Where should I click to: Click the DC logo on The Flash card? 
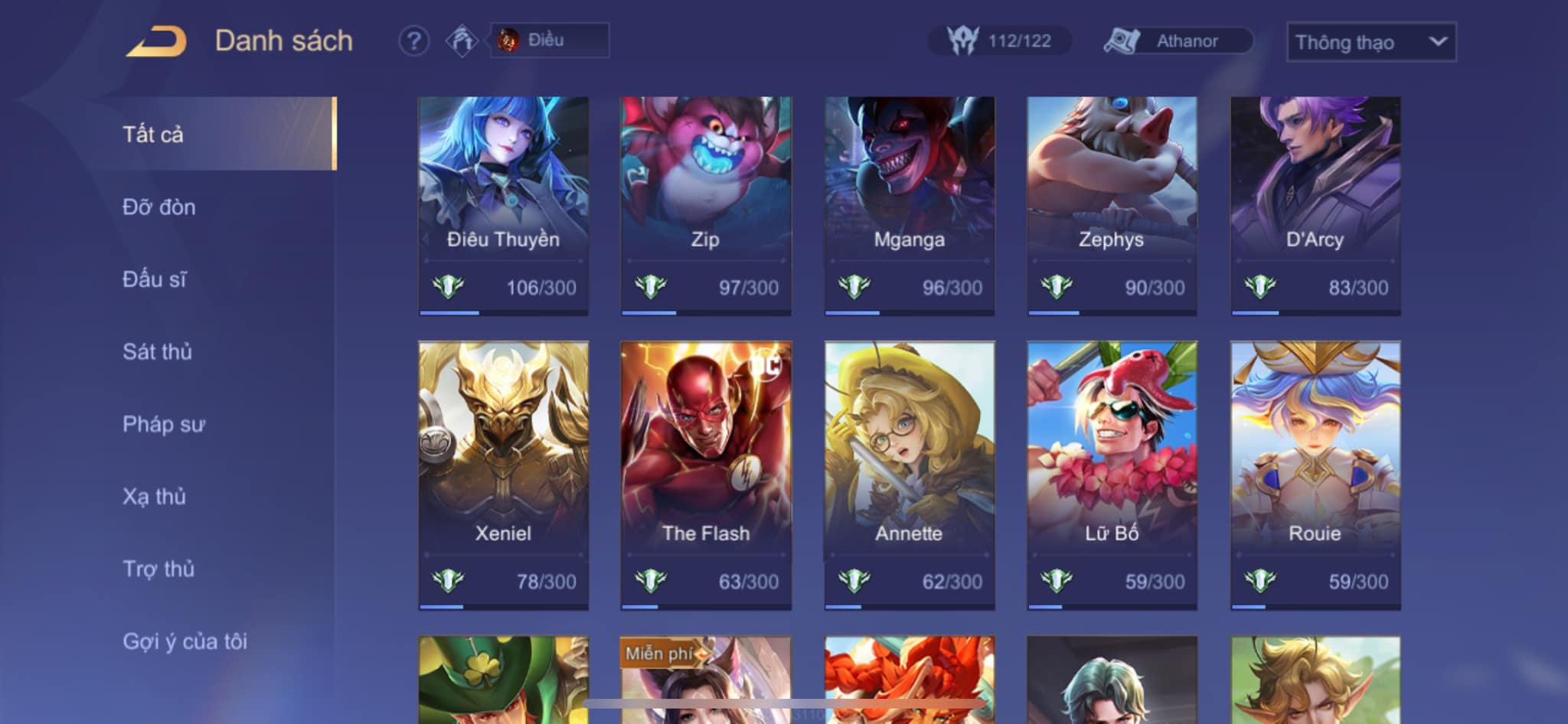pyautogui.click(x=766, y=365)
